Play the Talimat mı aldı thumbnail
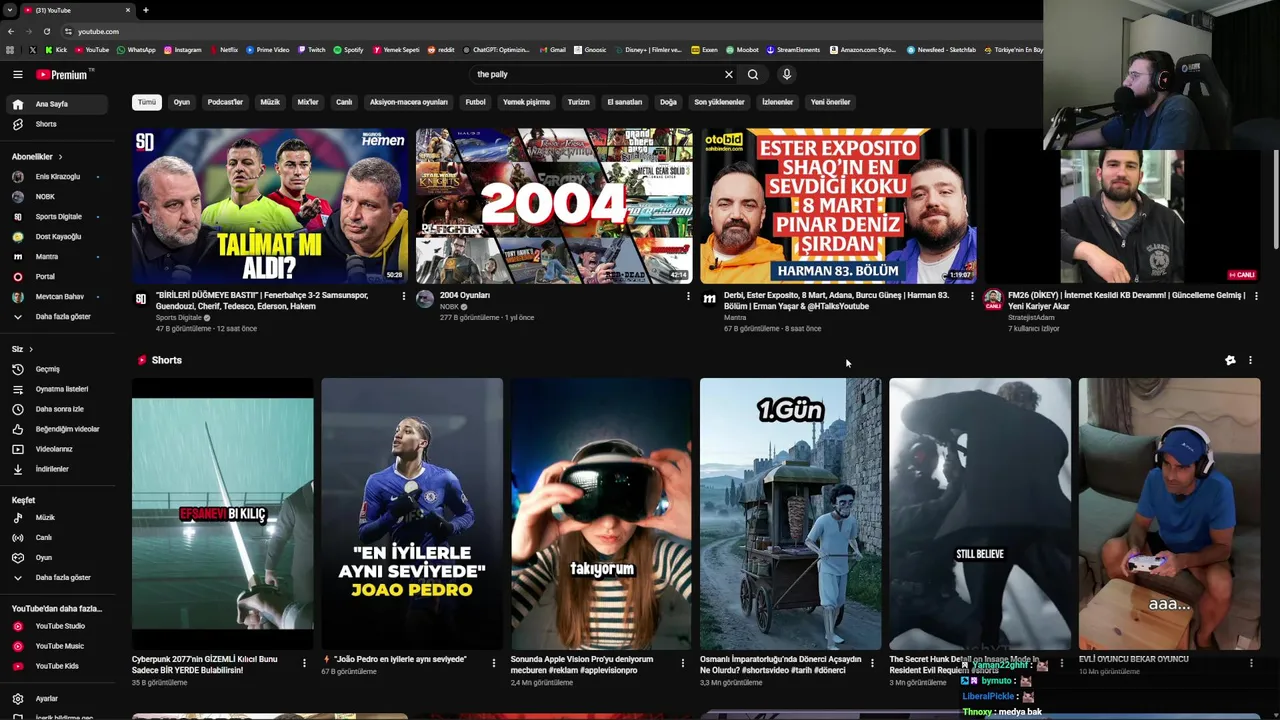The image size is (1280, 720). [x=270, y=206]
